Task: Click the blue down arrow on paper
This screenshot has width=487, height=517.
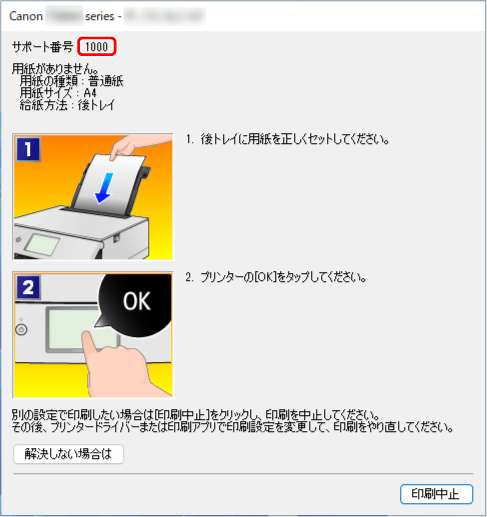Action: click(x=104, y=188)
